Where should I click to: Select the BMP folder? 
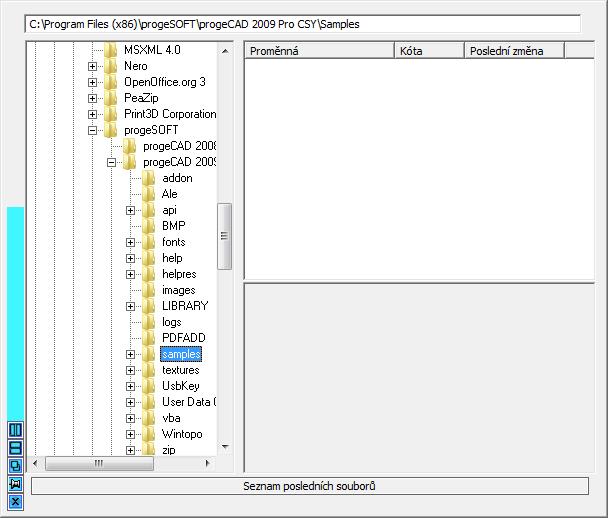pos(174,226)
